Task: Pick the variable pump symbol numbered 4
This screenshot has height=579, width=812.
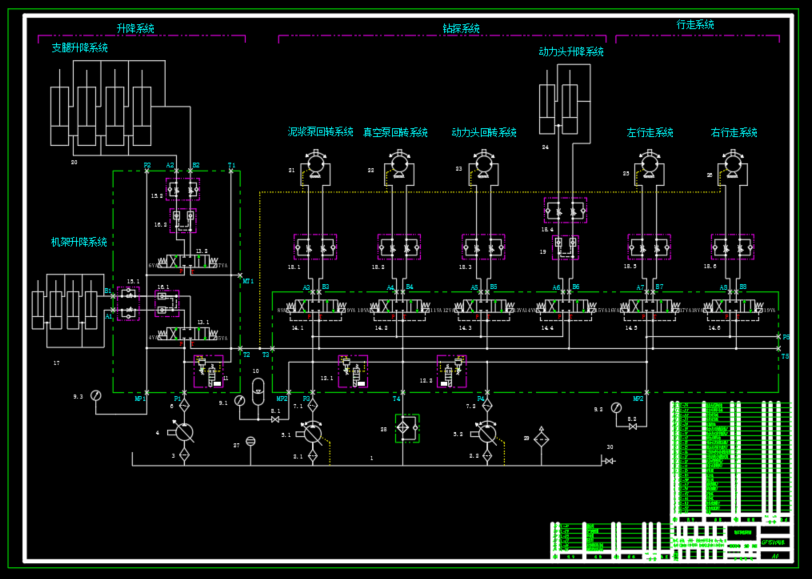Action: pos(183,432)
